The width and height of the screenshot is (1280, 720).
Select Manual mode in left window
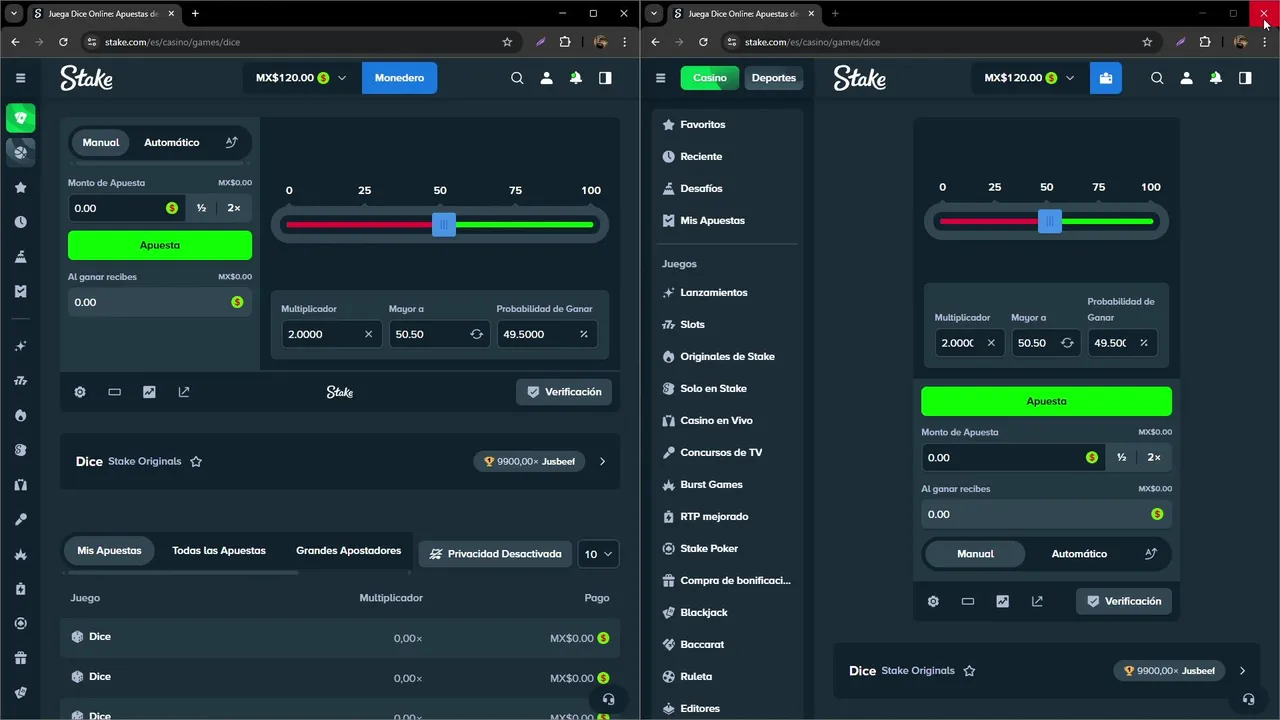[x=101, y=142]
